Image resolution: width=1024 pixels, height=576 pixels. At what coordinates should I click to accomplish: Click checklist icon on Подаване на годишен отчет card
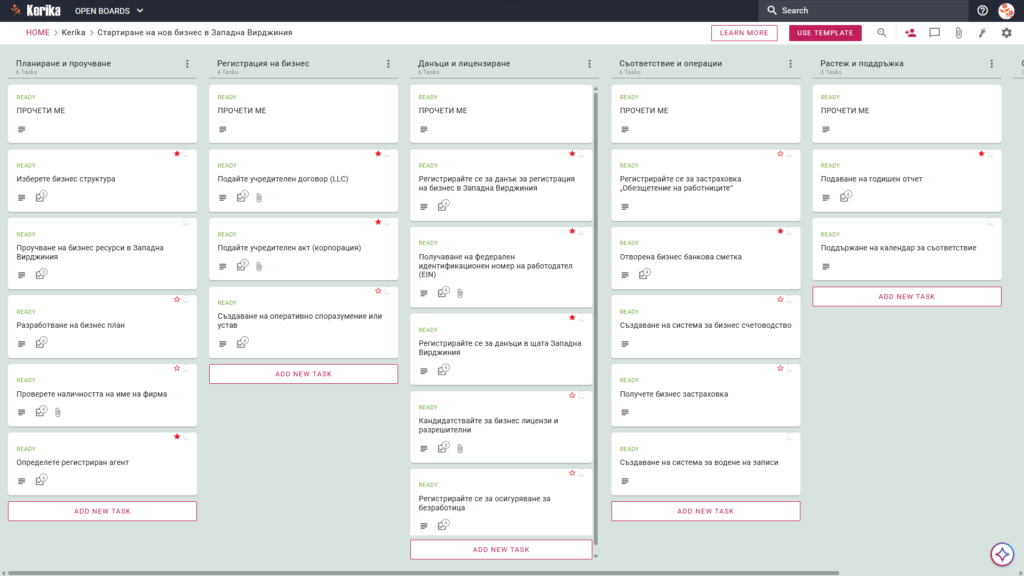[x=846, y=197]
